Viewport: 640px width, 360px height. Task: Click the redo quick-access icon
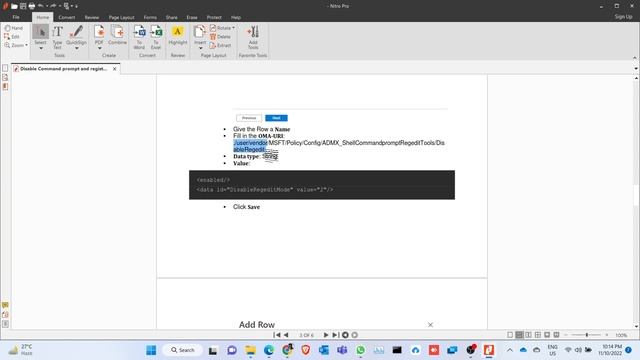tap(53, 6)
